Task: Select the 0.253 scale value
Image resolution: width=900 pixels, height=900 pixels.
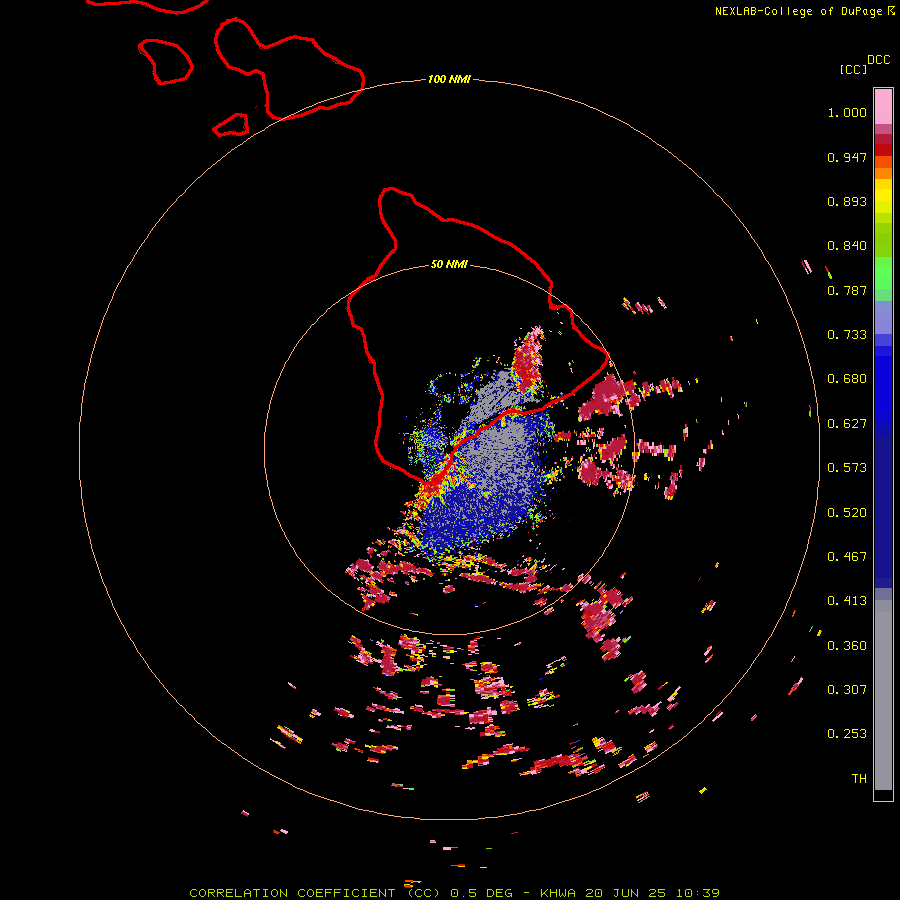Action: (x=847, y=734)
